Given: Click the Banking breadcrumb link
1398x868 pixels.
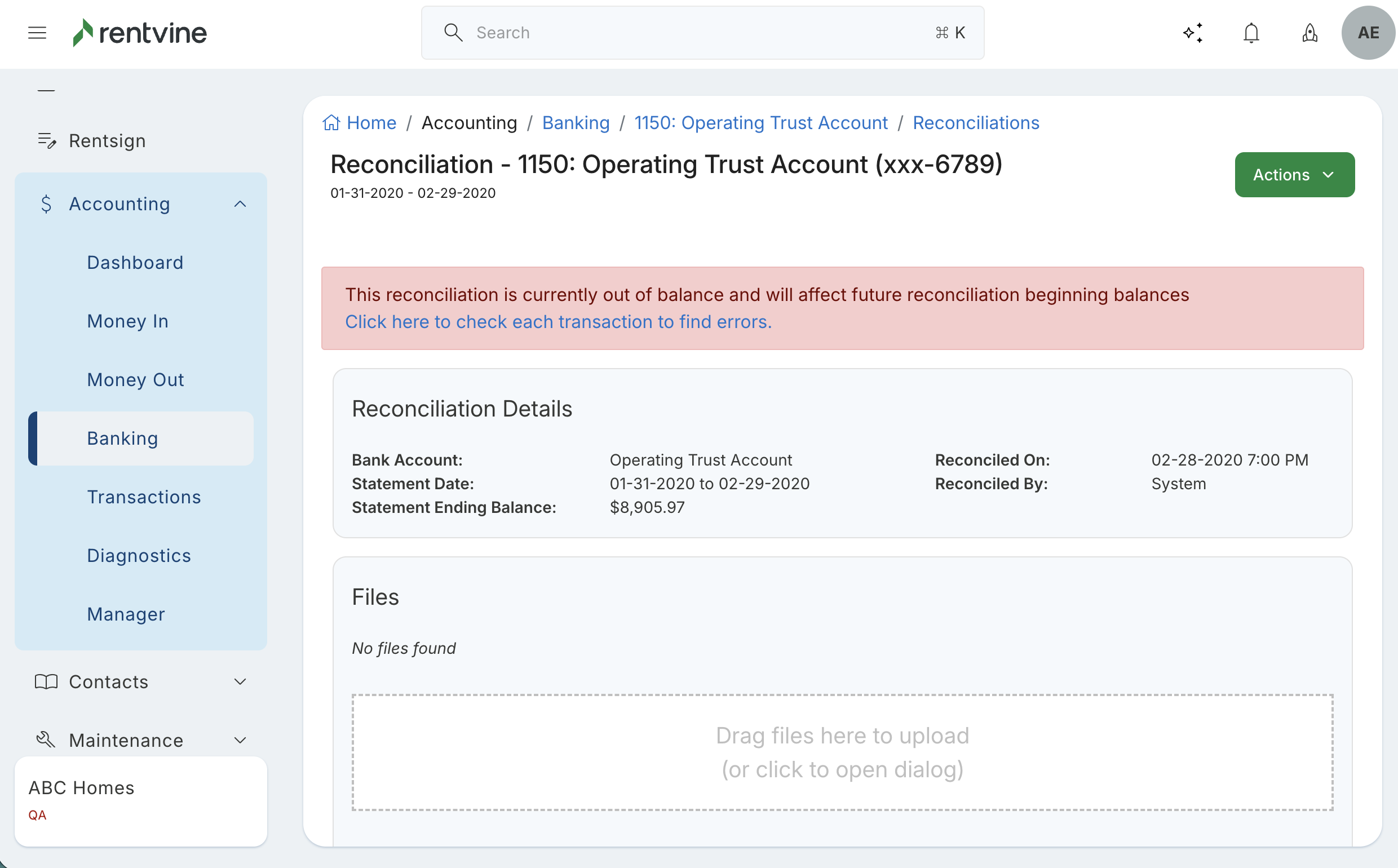Looking at the screenshot, I should tap(576, 123).
